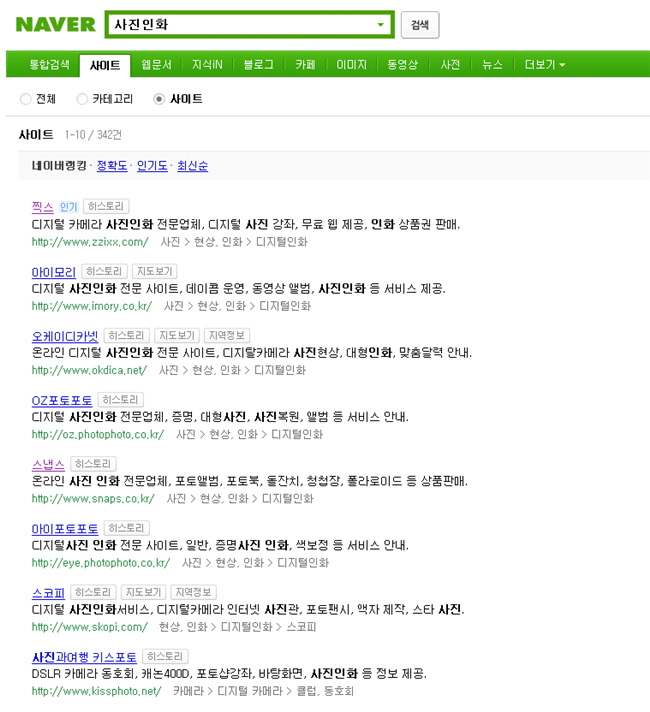Click 히스토리 button for 스코피
The image size is (650, 712).
94,592
